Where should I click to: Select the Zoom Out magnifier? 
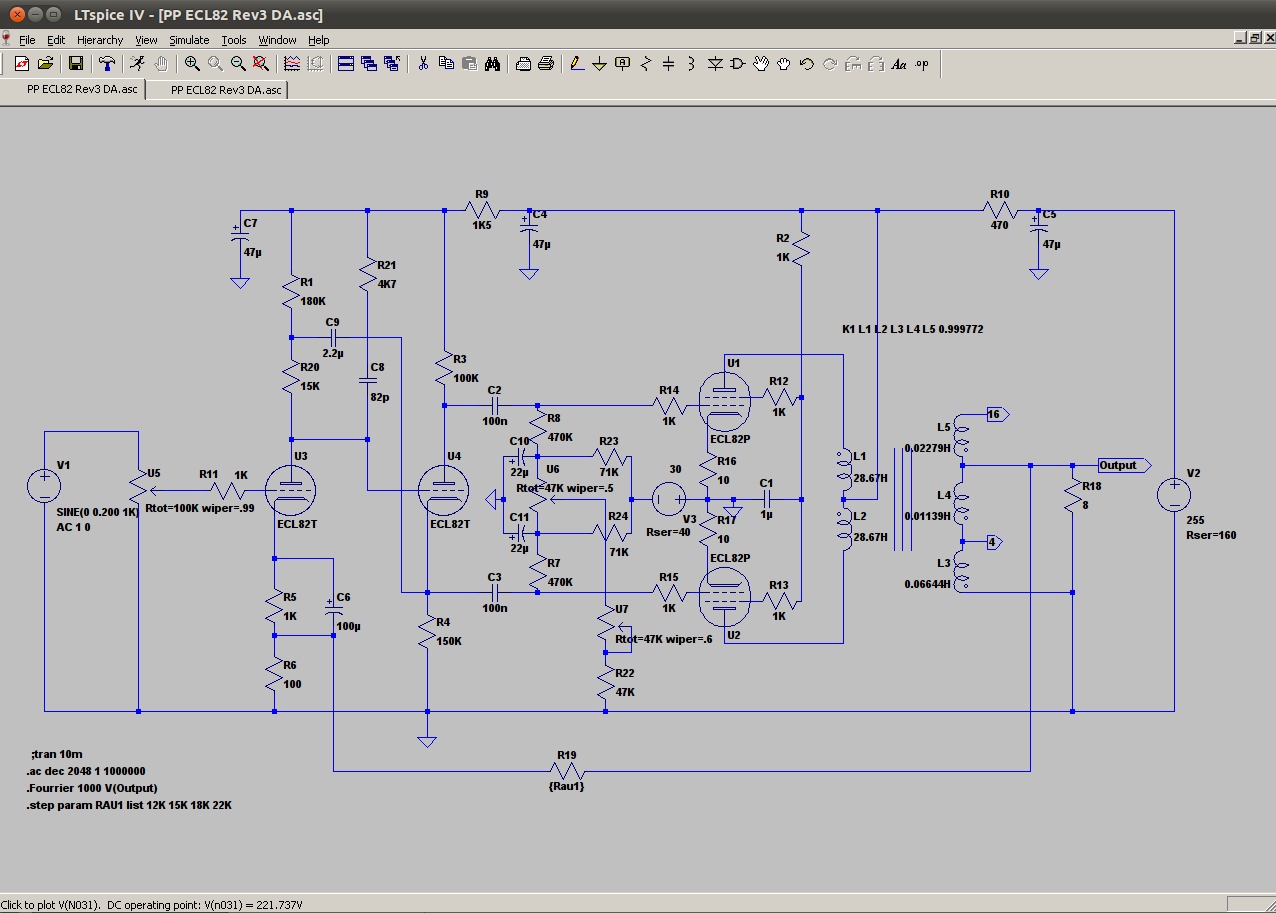pyautogui.click(x=238, y=64)
